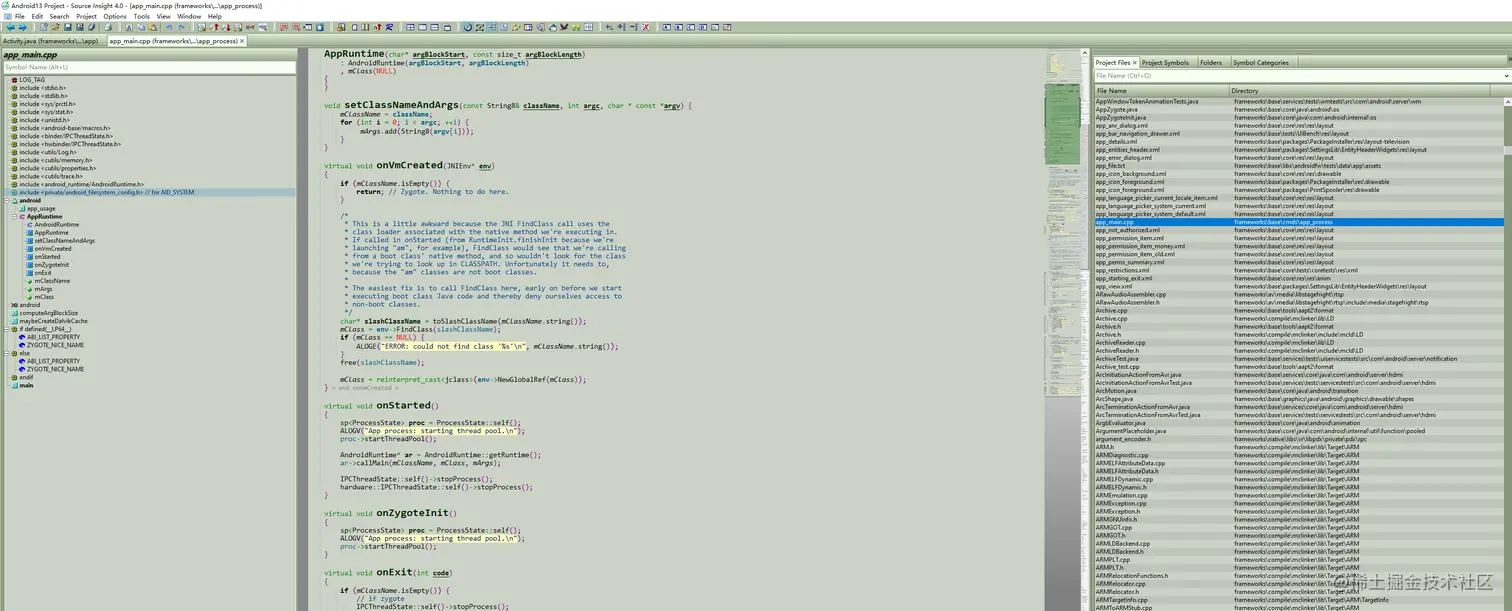Click the Print toolbar icon
The height and width of the screenshot is (611, 1512).
click(107, 27)
